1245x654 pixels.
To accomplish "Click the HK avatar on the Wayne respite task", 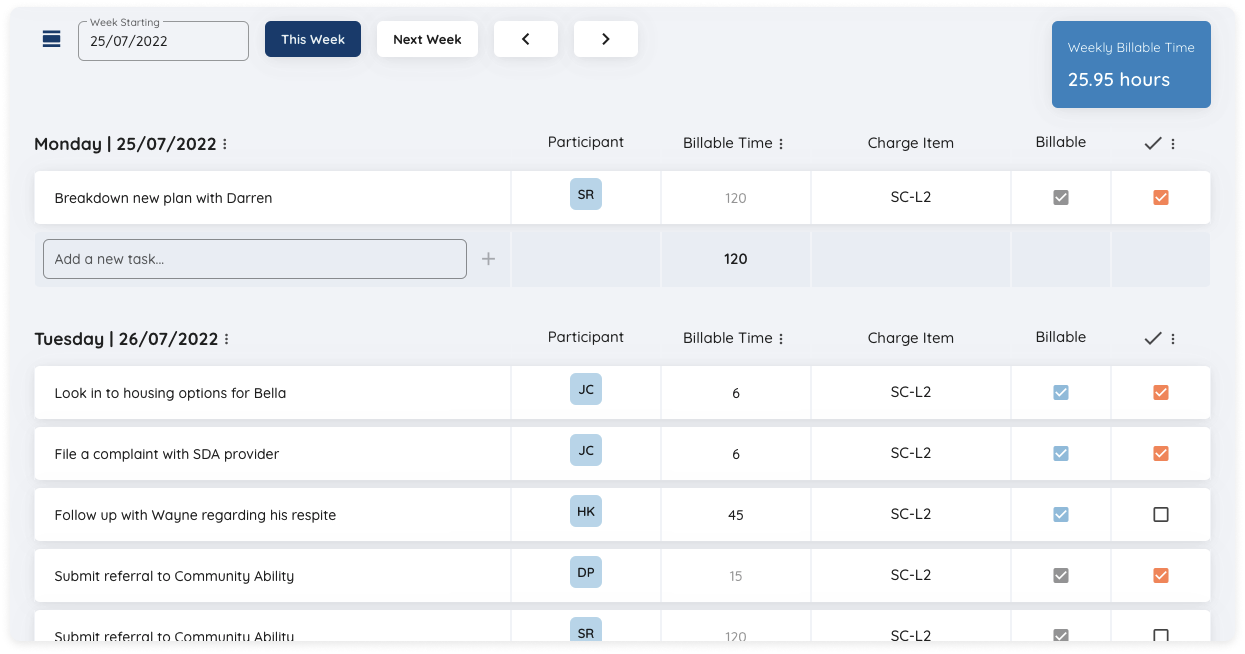I will [585, 511].
